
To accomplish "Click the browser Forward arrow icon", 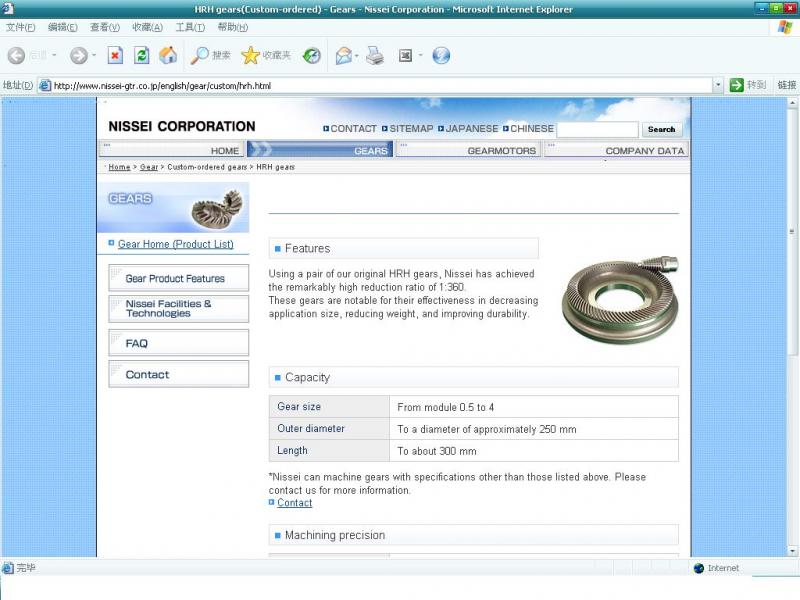I will tap(78, 55).
